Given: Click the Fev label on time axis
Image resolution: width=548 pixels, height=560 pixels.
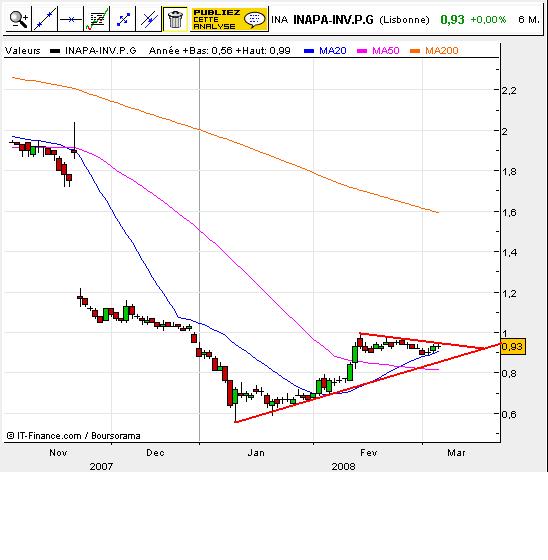Looking at the screenshot, I should [x=368, y=453].
